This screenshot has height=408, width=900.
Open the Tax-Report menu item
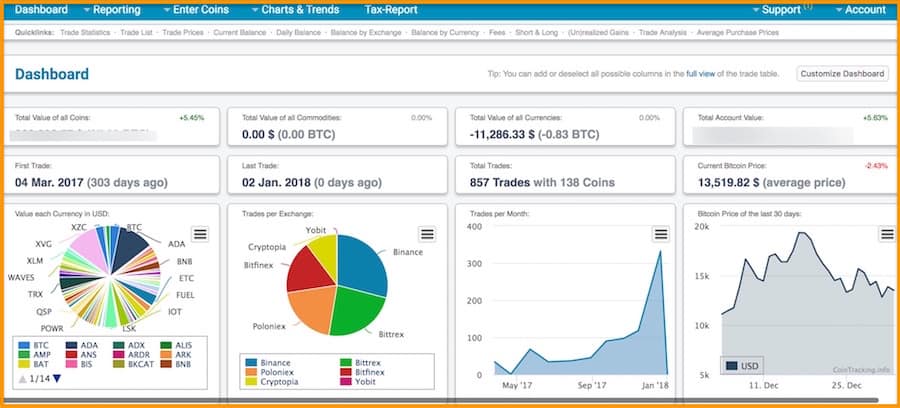[391, 10]
